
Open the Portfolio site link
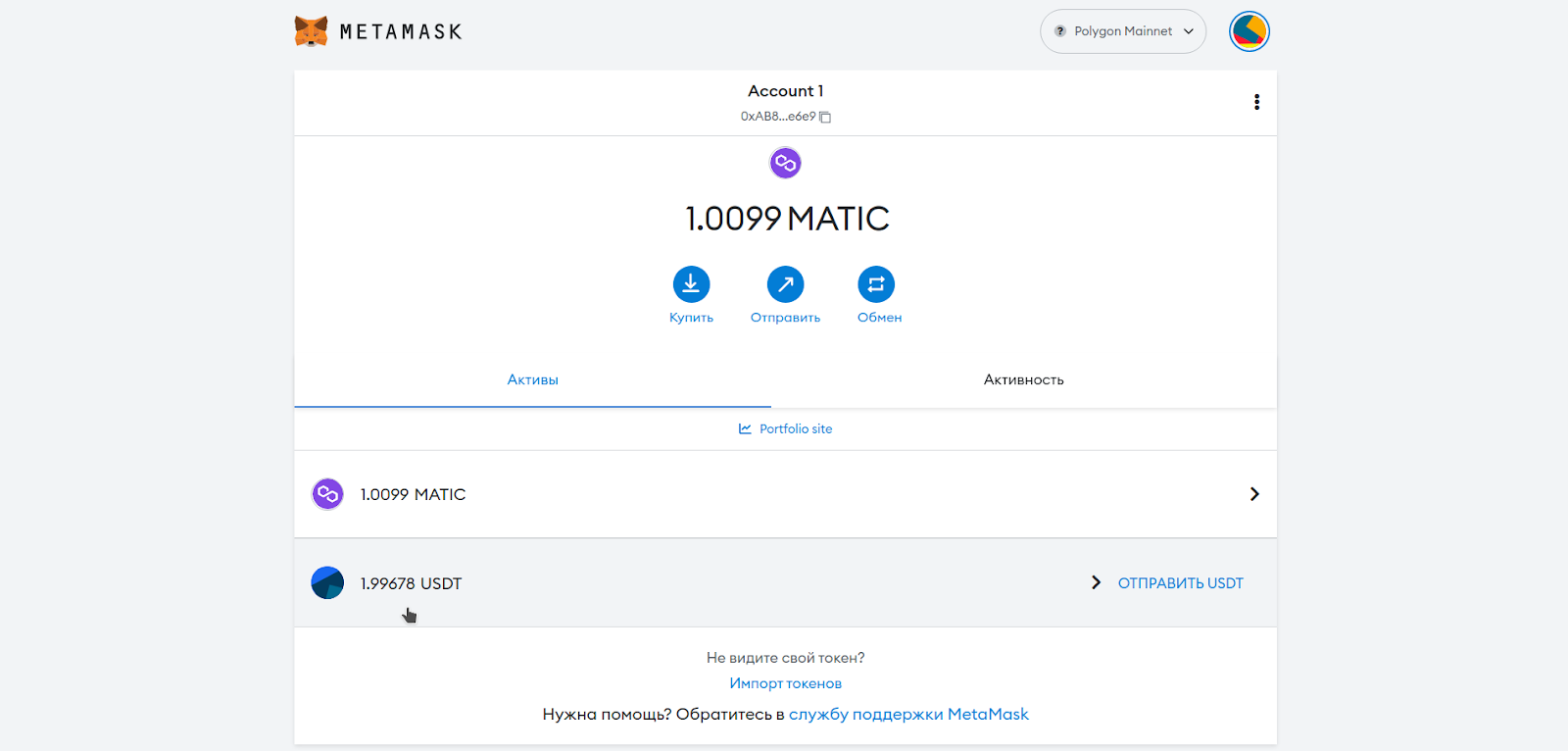point(796,428)
